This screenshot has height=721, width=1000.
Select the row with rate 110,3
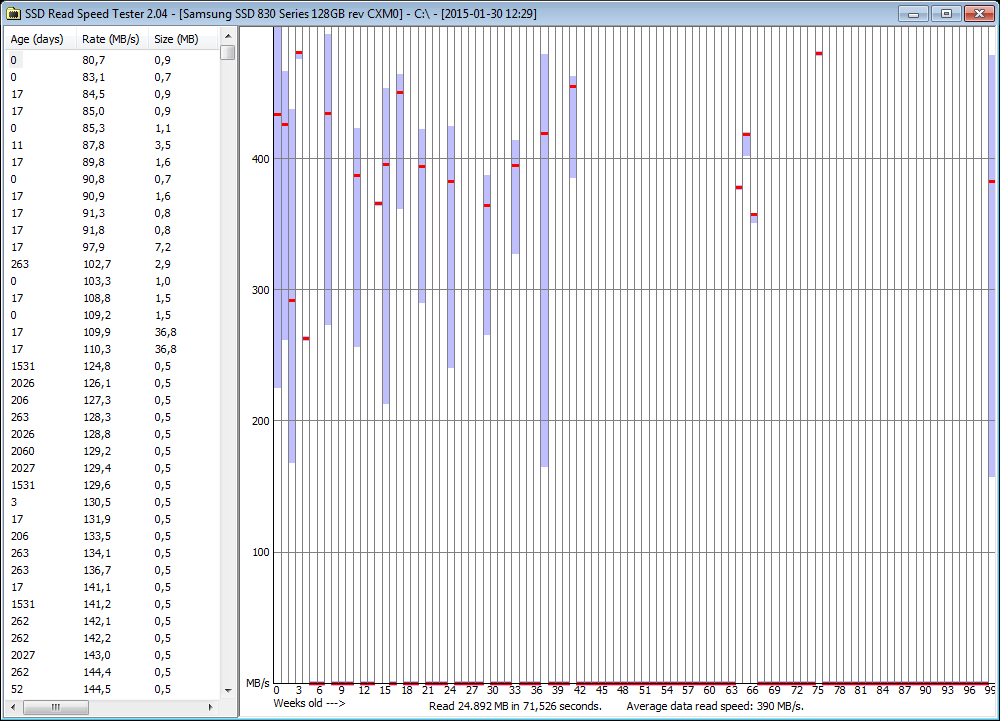click(x=112, y=349)
